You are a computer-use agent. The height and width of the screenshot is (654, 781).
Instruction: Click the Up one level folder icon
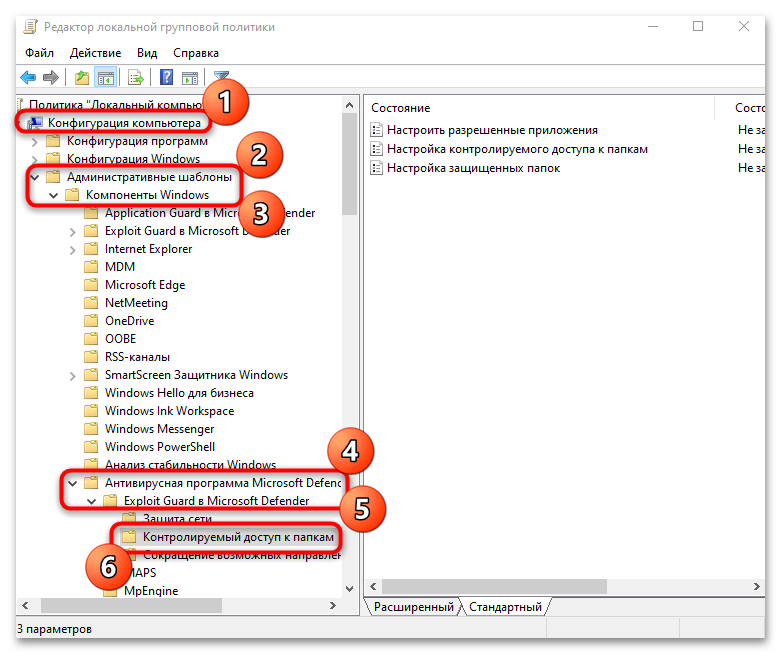82,78
